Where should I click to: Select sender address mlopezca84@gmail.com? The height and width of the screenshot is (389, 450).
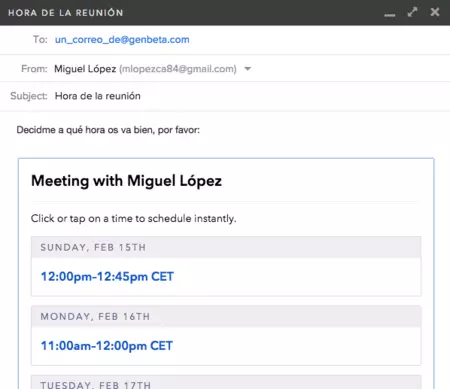(x=178, y=69)
